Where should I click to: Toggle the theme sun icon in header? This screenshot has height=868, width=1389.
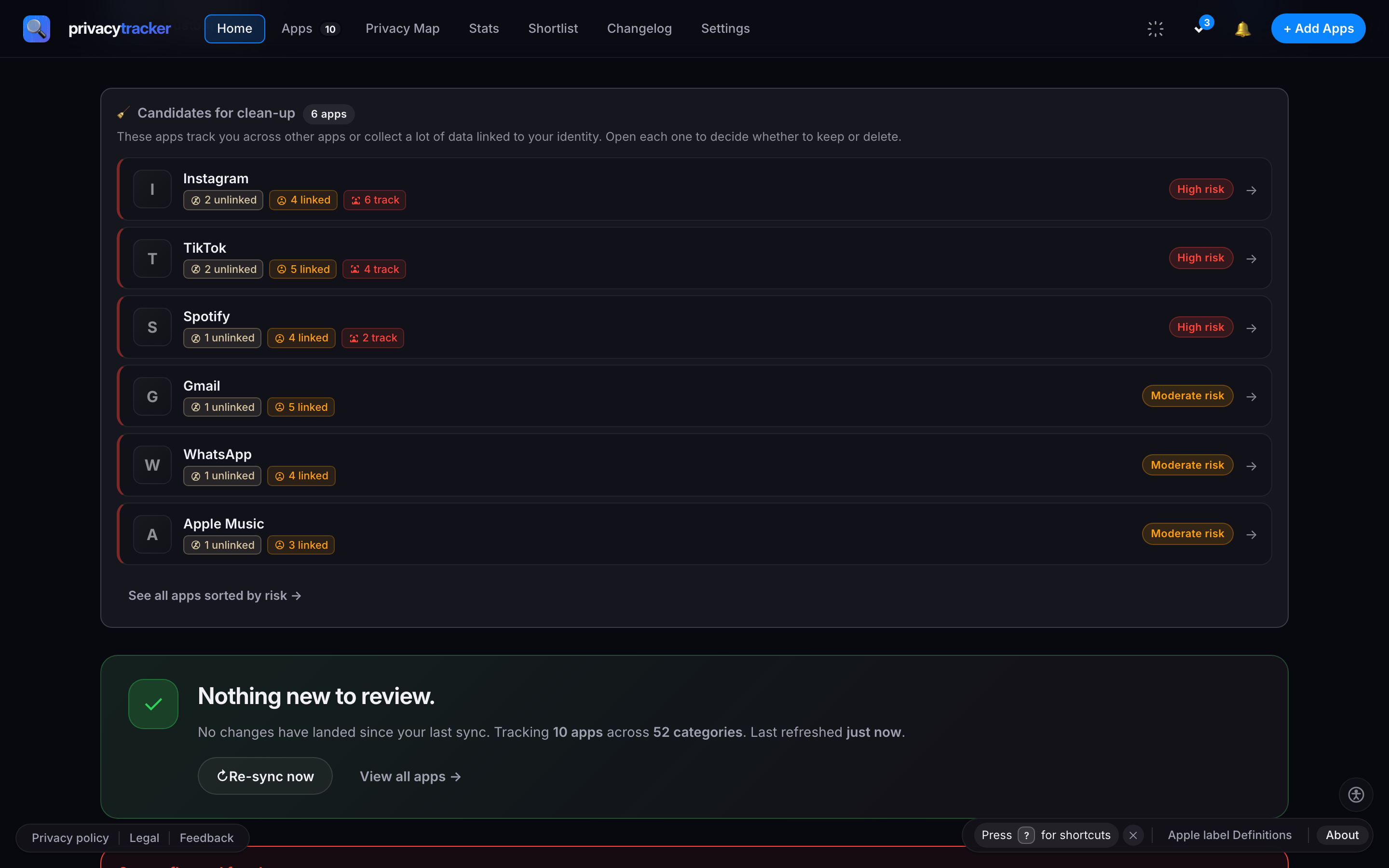pyautogui.click(x=1156, y=29)
